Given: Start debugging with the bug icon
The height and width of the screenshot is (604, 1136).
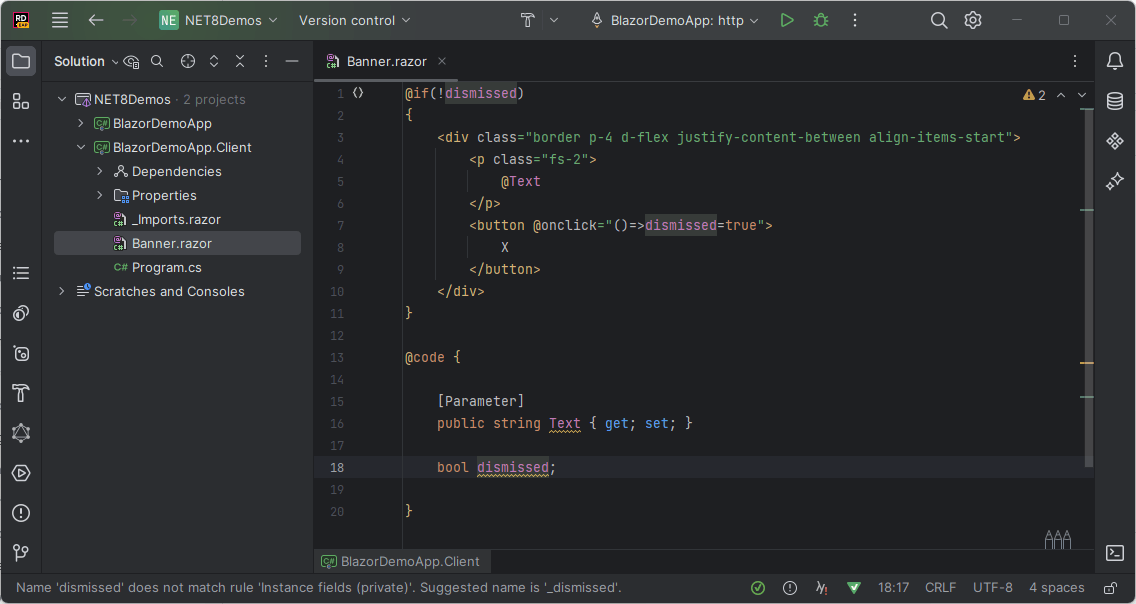Looking at the screenshot, I should click(x=821, y=20).
